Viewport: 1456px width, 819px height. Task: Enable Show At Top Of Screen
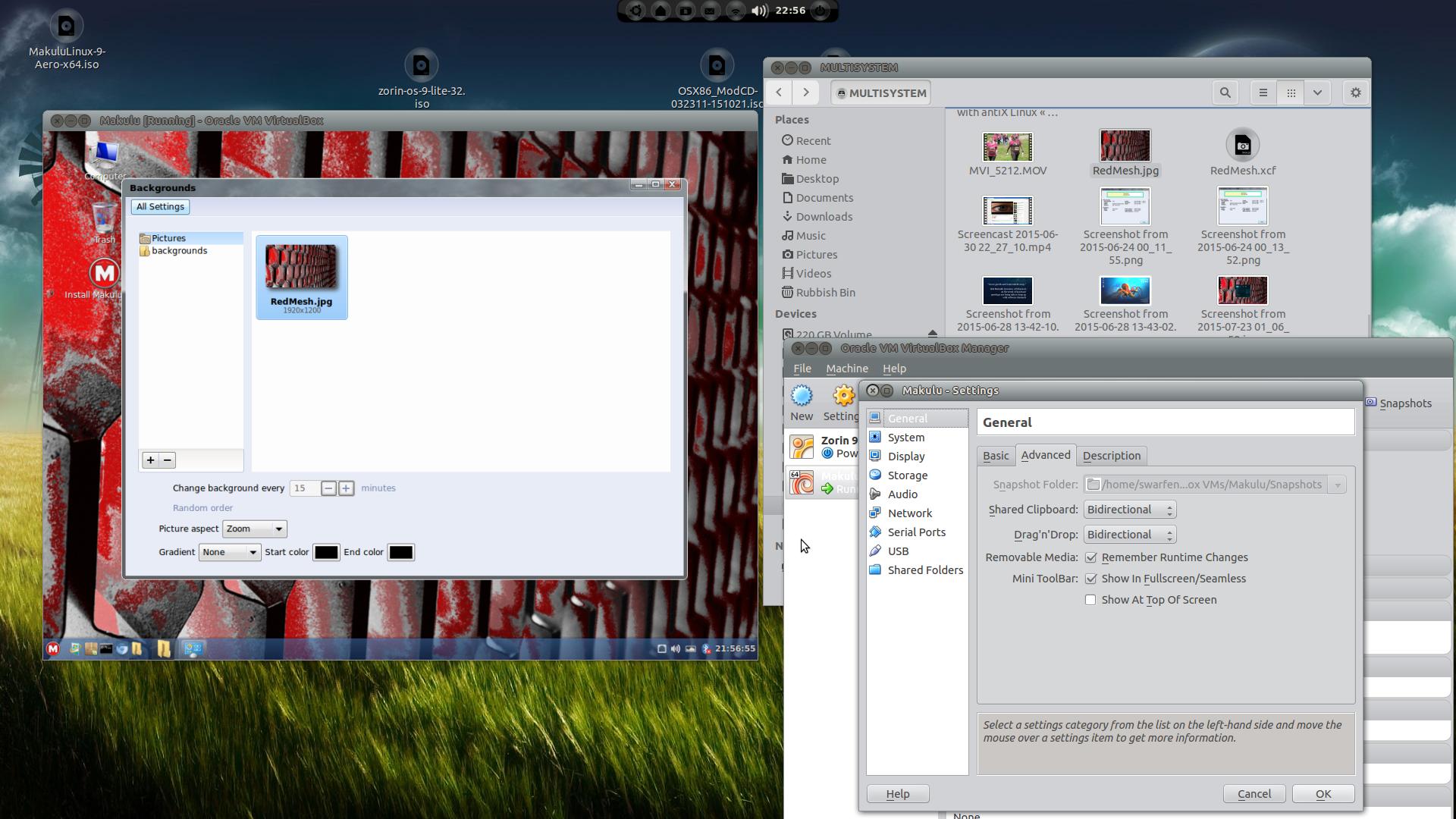(1090, 600)
